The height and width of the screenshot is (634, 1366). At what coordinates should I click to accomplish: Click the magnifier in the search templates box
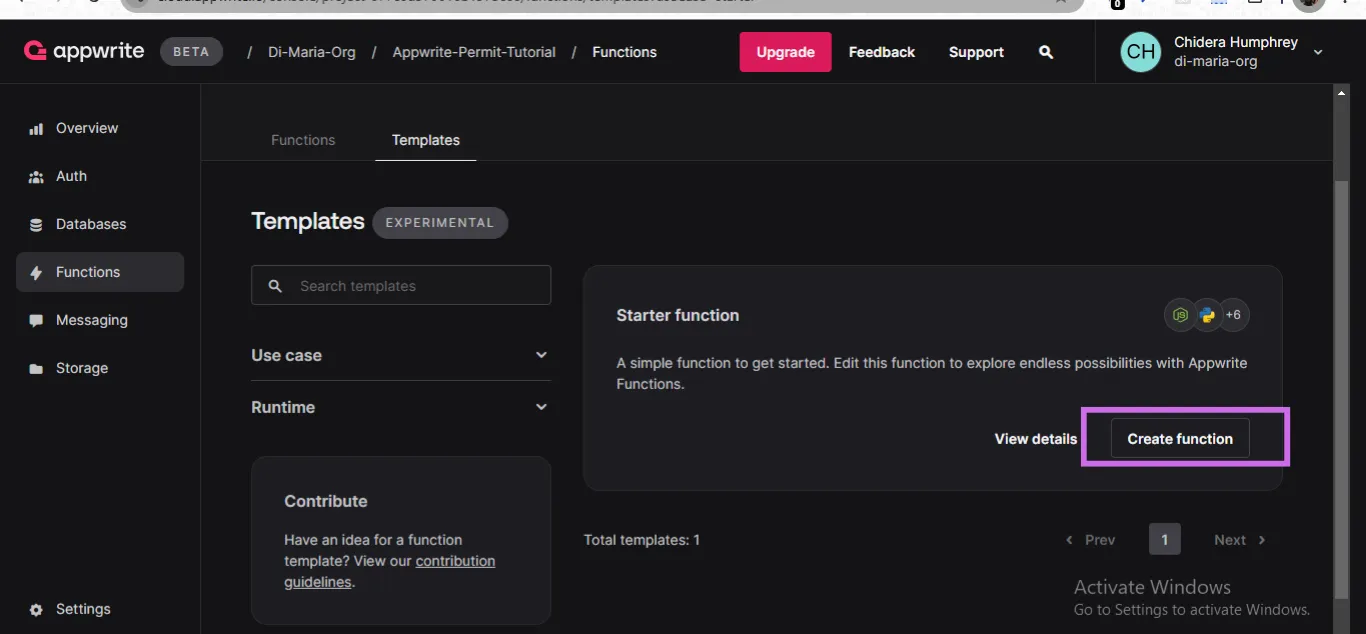pos(275,286)
